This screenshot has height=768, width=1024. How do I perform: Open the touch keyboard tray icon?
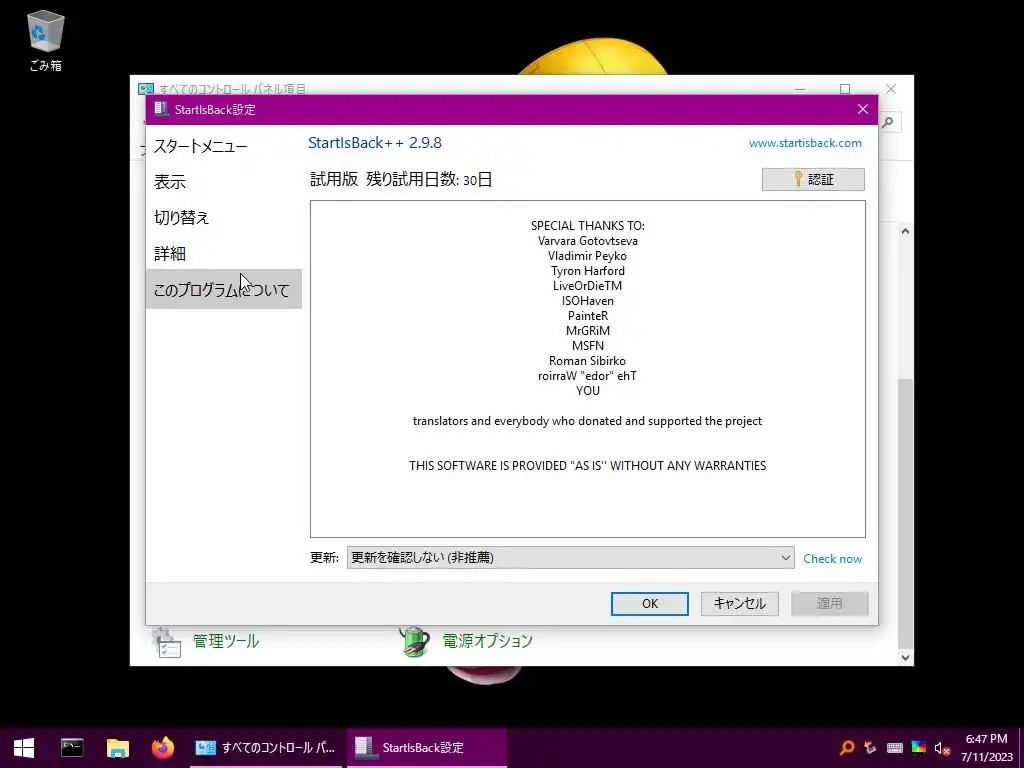895,748
